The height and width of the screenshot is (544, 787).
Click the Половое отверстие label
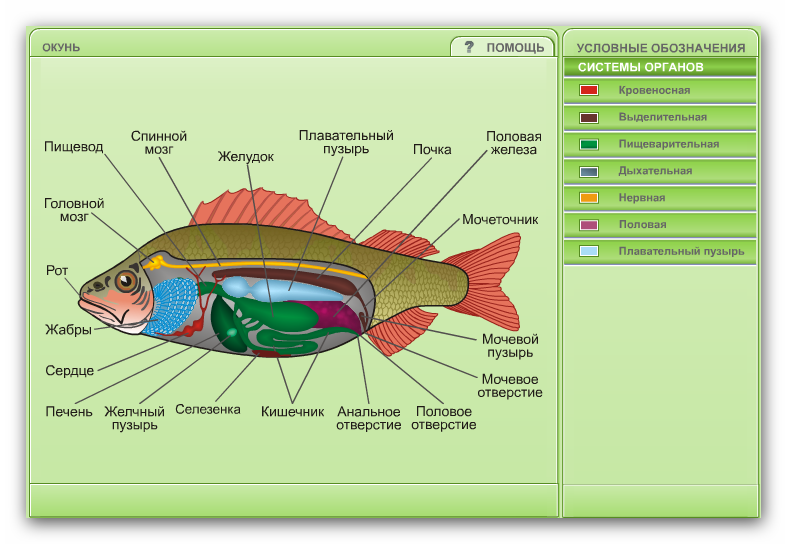click(x=444, y=418)
